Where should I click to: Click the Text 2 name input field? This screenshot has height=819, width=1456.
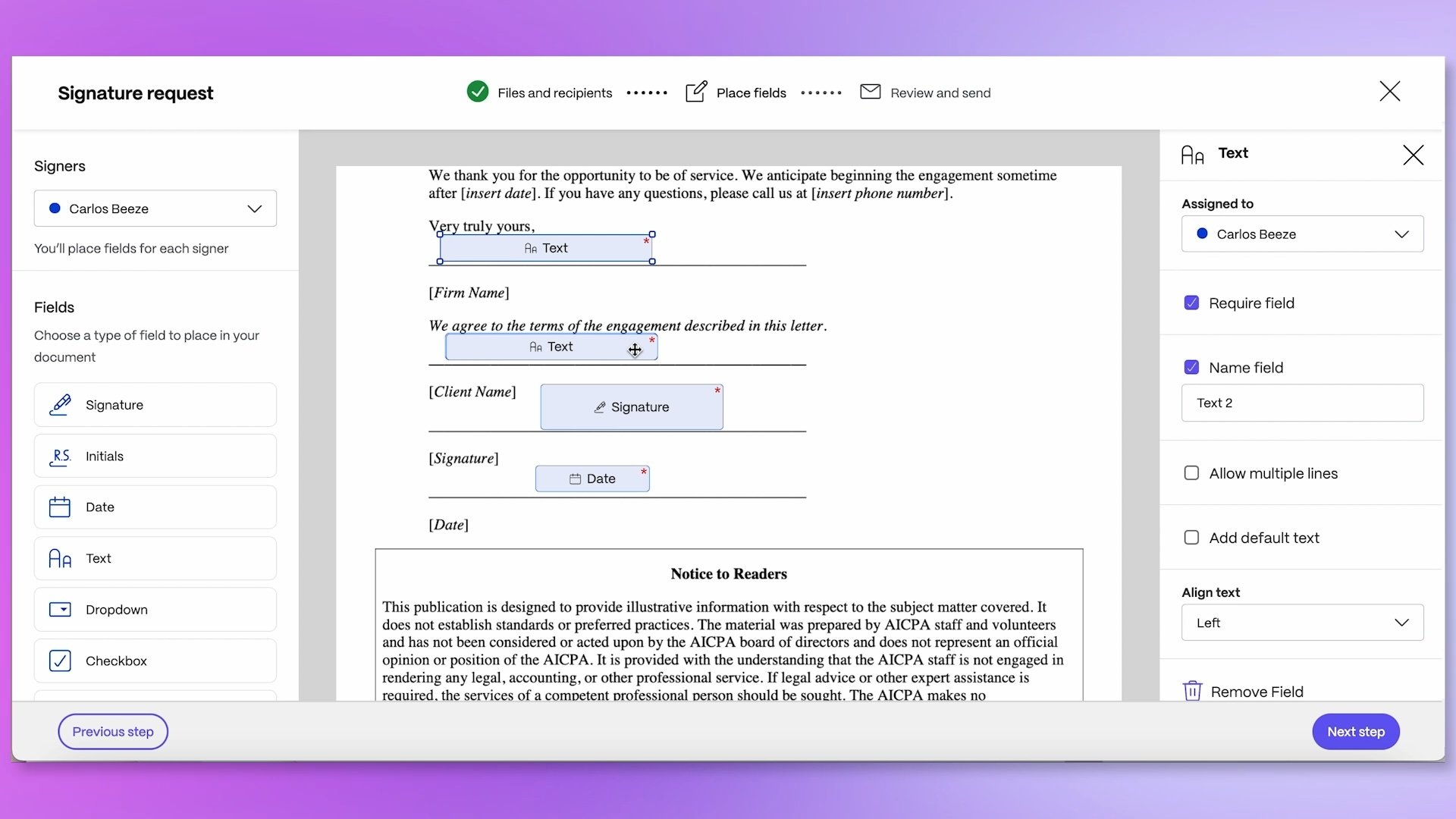[x=1303, y=403]
